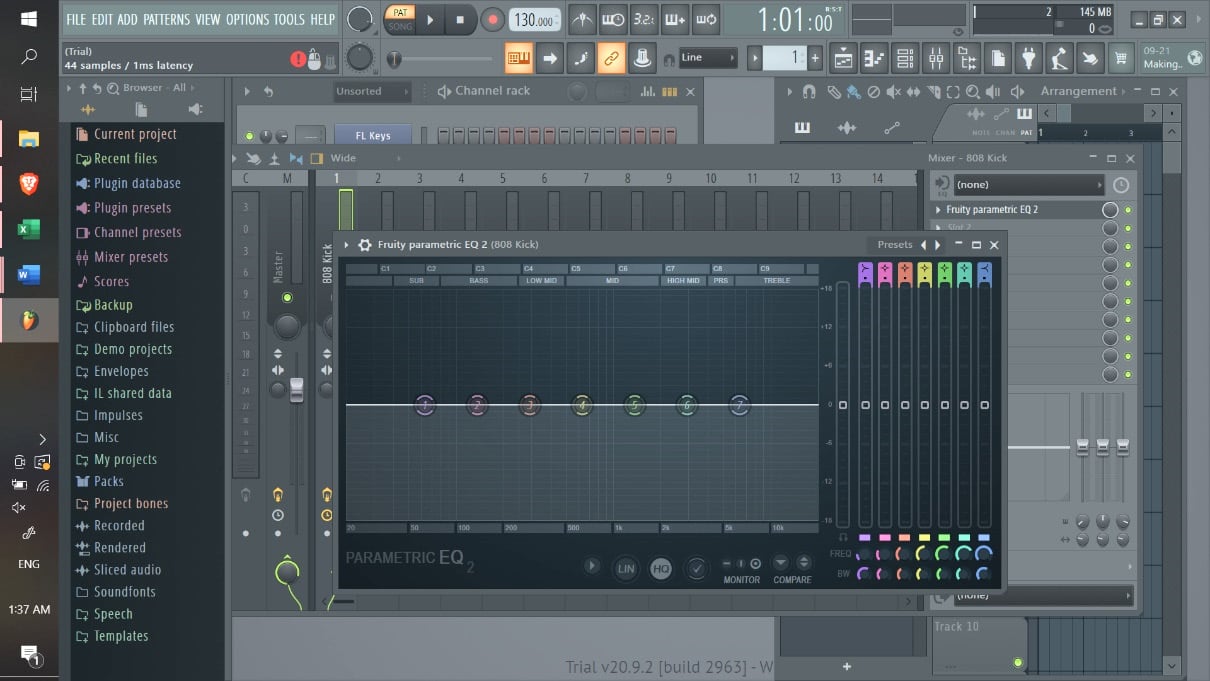Toggle the metronome icon
Screen dimensions: 1210x681
click(582, 19)
